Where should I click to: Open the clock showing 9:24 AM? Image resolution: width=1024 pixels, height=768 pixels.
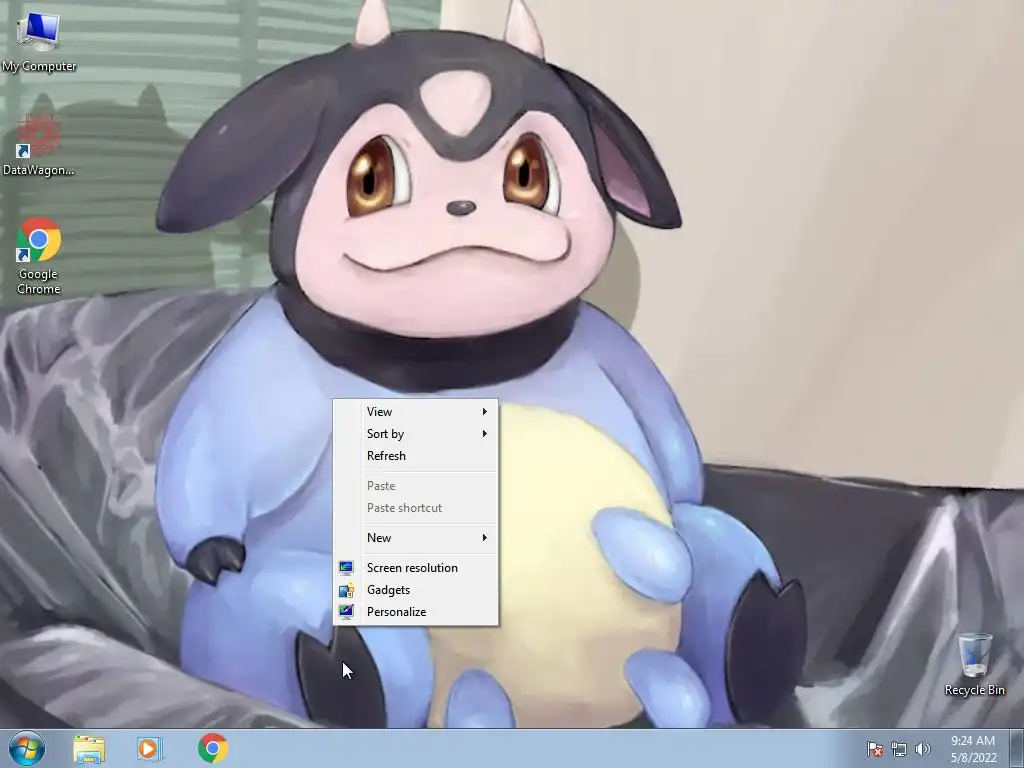(x=973, y=741)
